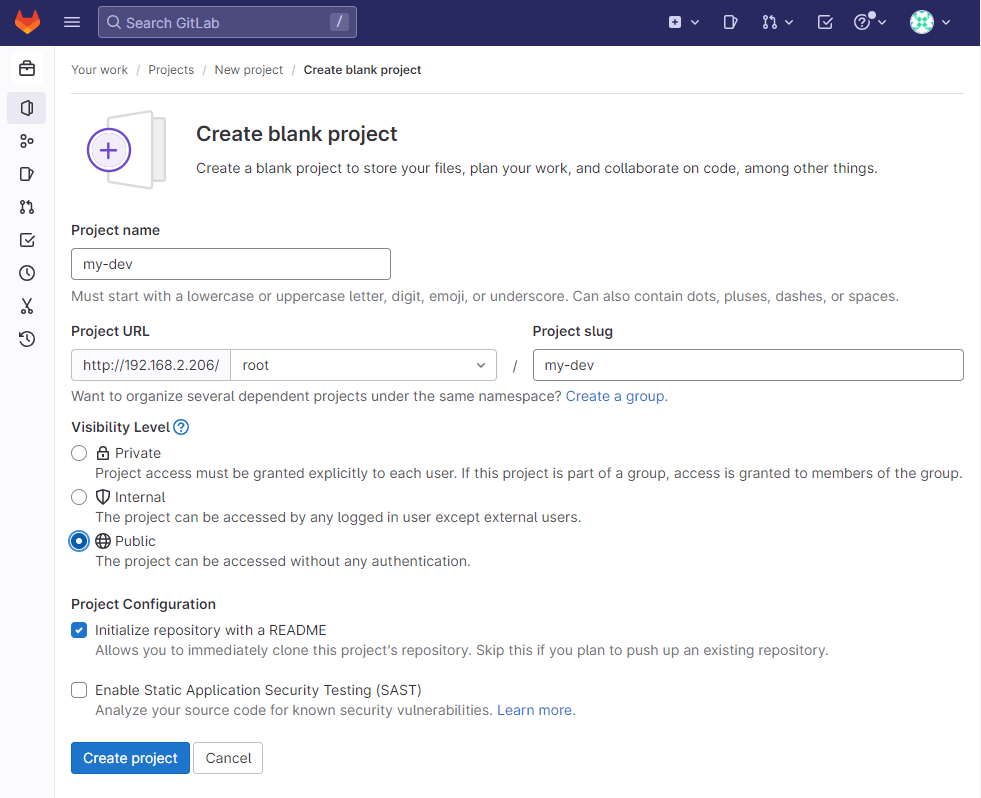Screen dimensions: 981x798
Task: Click the http://192.168.2.206/ URL prefix
Action: [x=151, y=365]
